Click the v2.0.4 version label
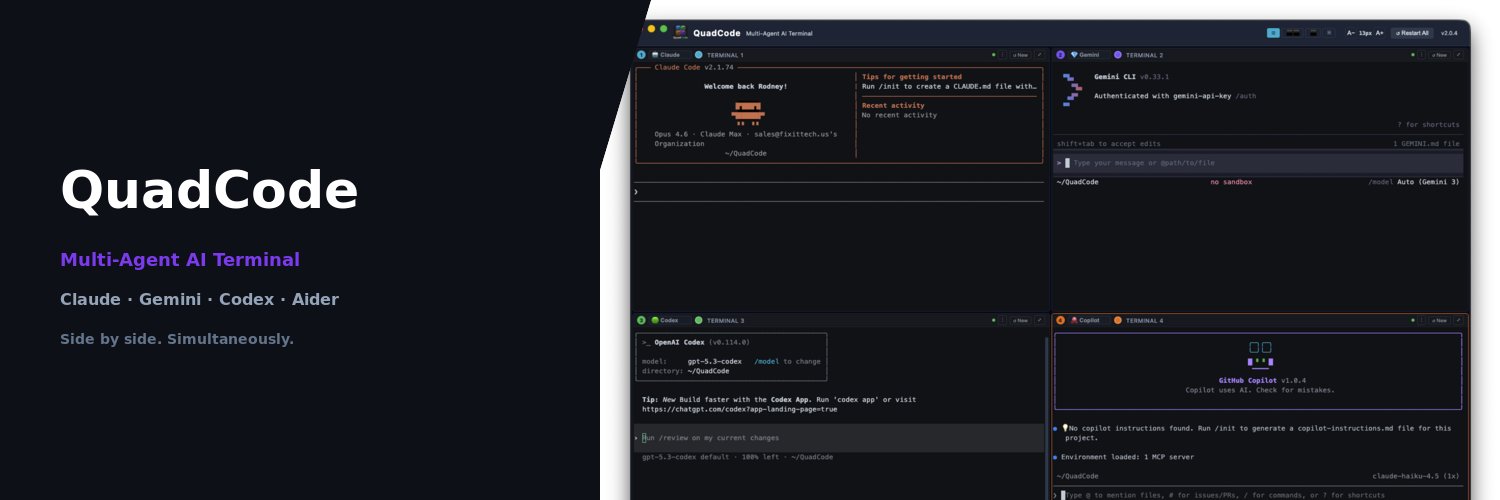 (1449, 33)
